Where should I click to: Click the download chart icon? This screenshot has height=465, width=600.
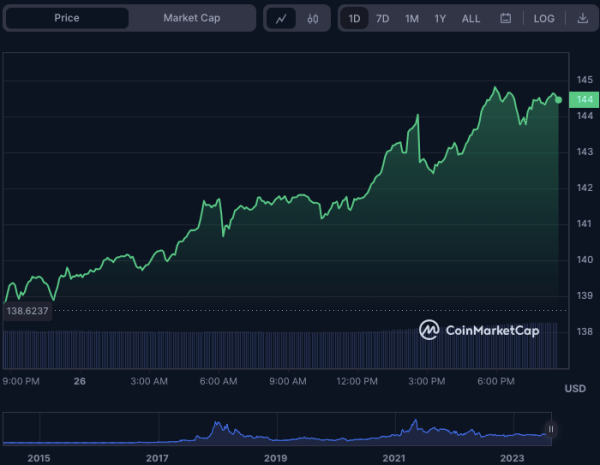(x=583, y=18)
